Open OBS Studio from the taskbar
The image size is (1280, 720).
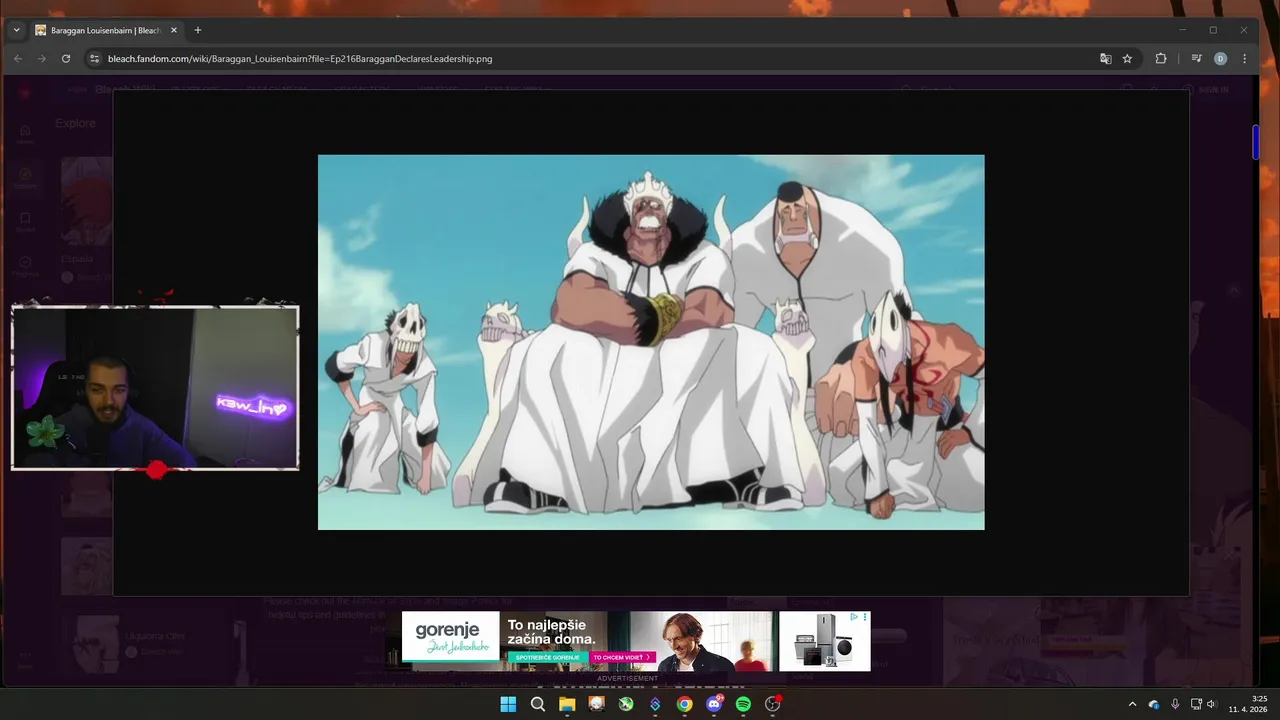click(772, 704)
